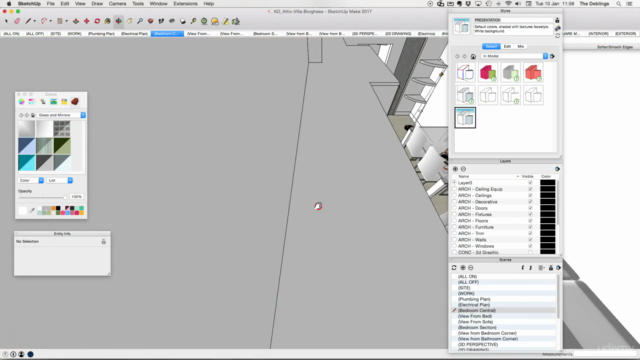The image size is (640, 360).
Task: Open the In Model styles dropdown
Action: [514, 56]
